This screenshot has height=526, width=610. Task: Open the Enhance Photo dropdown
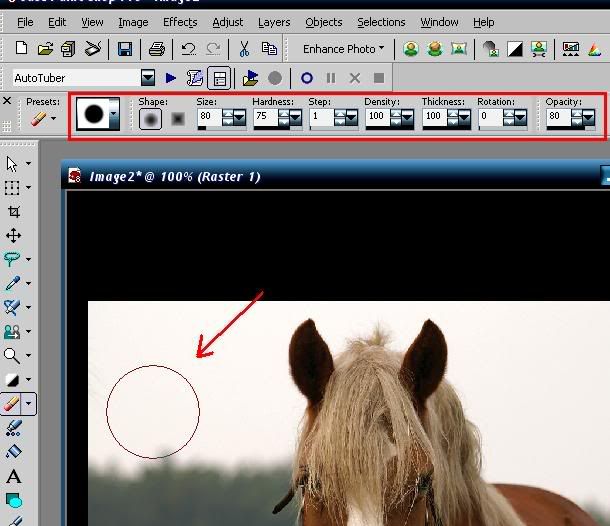pyautogui.click(x=343, y=49)
